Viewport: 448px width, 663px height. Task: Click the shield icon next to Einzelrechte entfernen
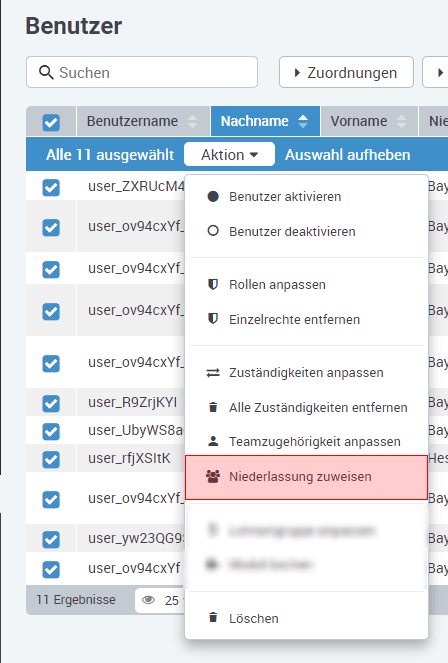[x=213, y=319]
